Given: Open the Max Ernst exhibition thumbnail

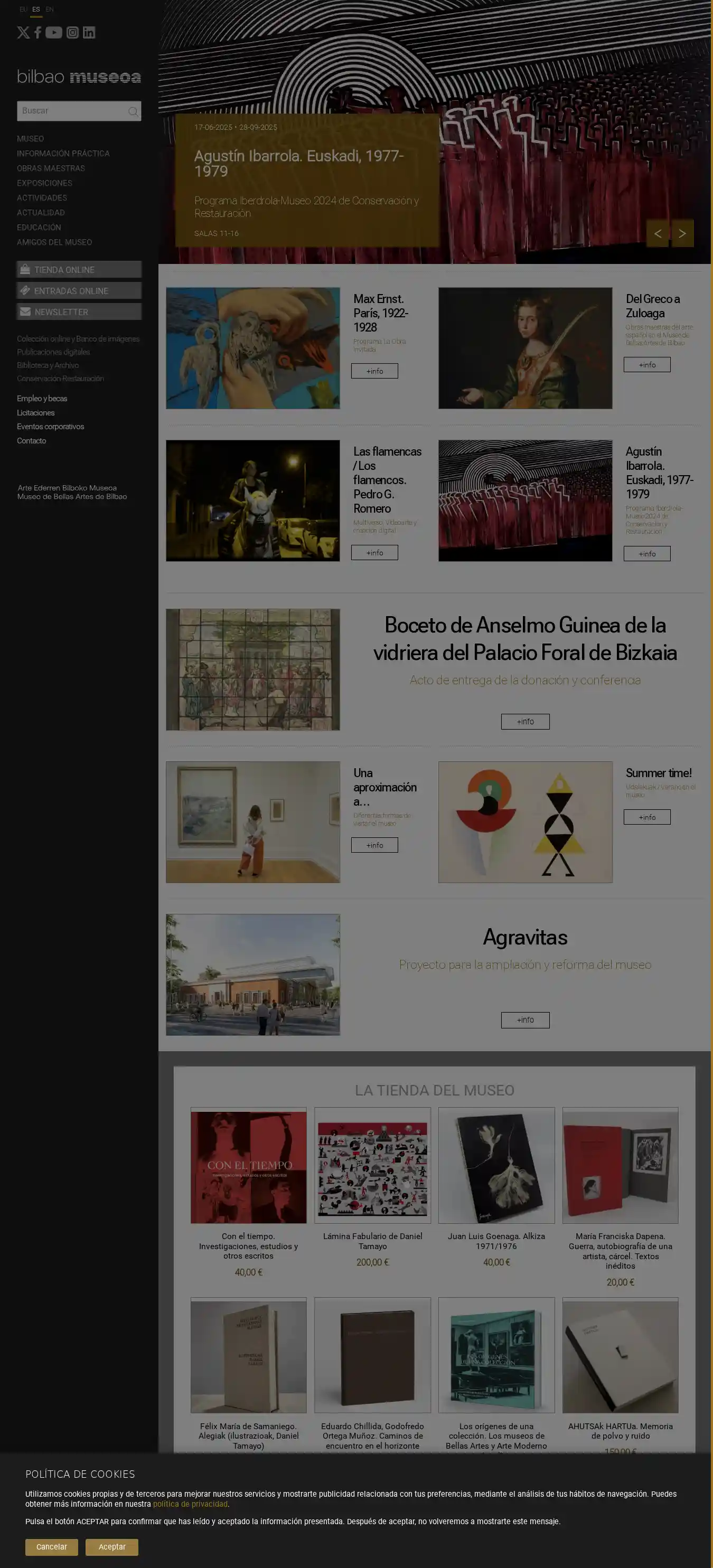Looking at the screenshot, I should click(252, 348).
